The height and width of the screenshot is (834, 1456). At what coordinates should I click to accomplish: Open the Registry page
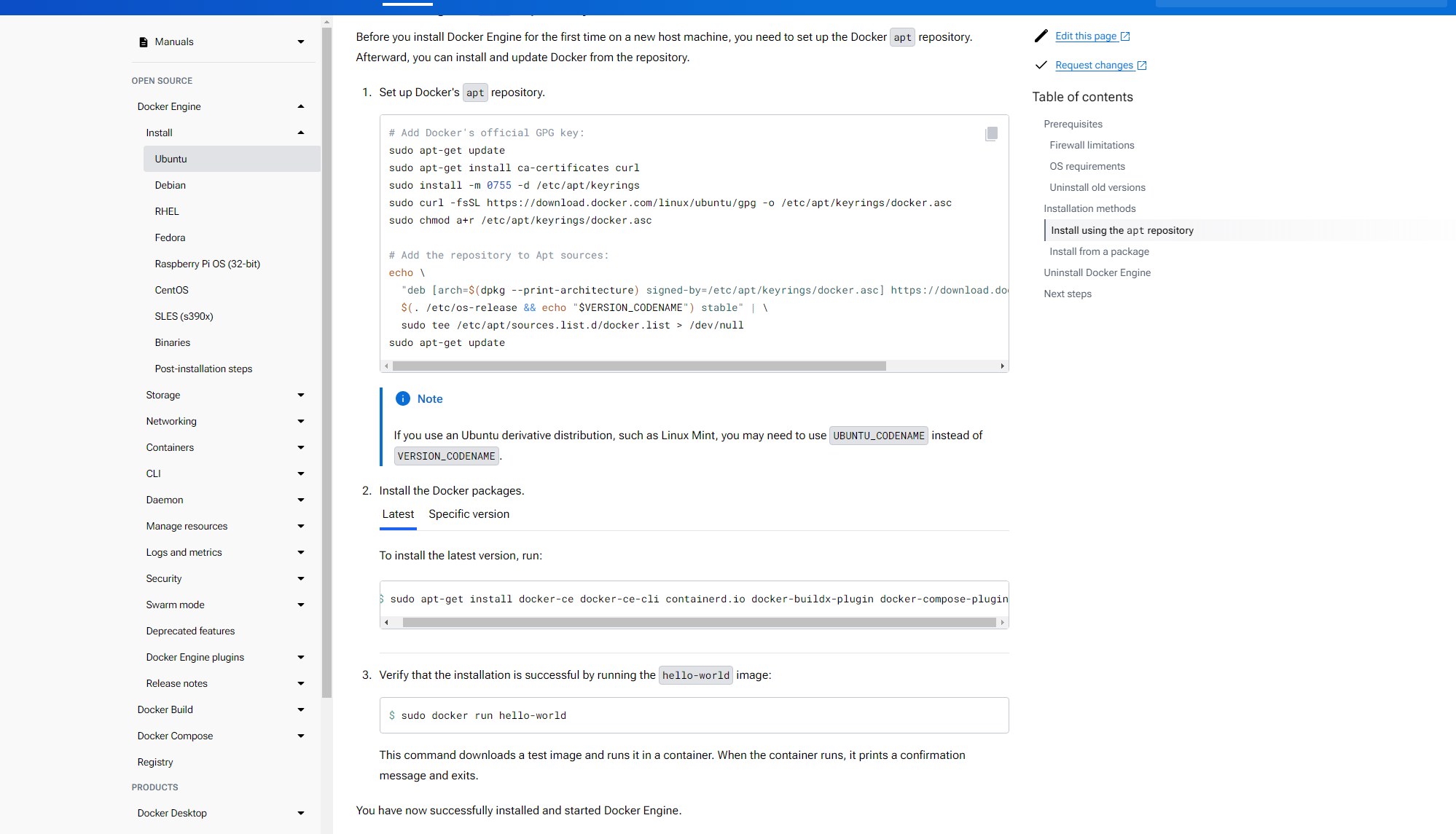click(155, 762)
